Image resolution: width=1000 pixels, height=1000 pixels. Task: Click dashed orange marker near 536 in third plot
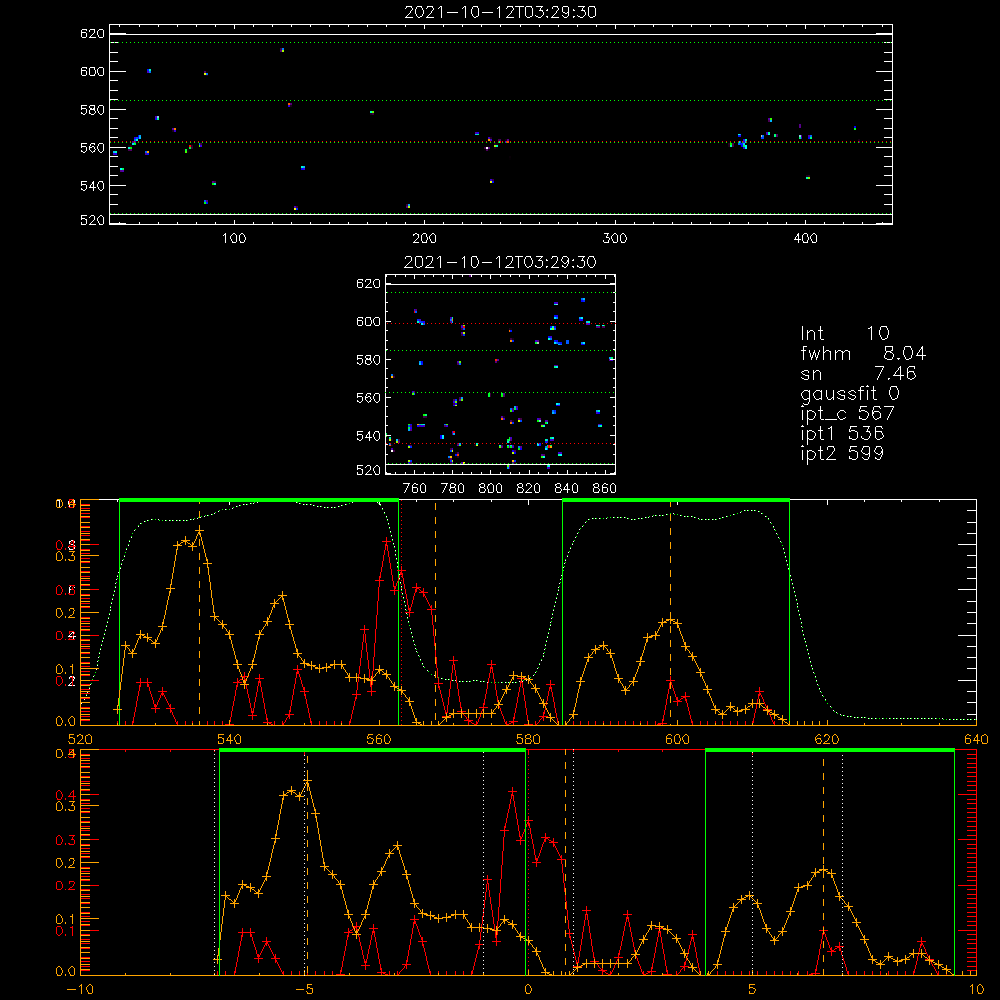200,612
